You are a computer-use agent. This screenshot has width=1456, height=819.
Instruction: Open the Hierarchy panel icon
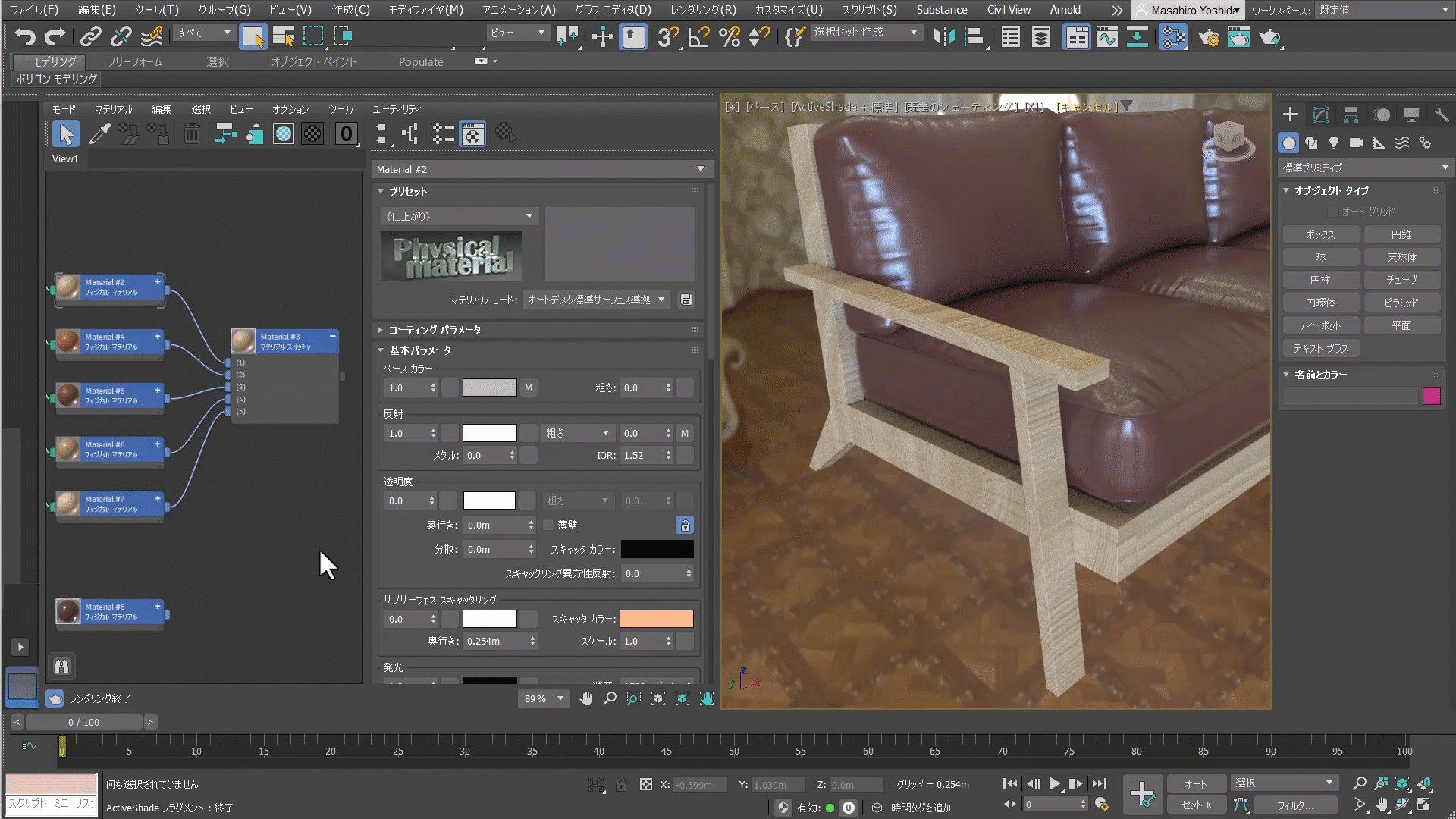(1351, 115)
